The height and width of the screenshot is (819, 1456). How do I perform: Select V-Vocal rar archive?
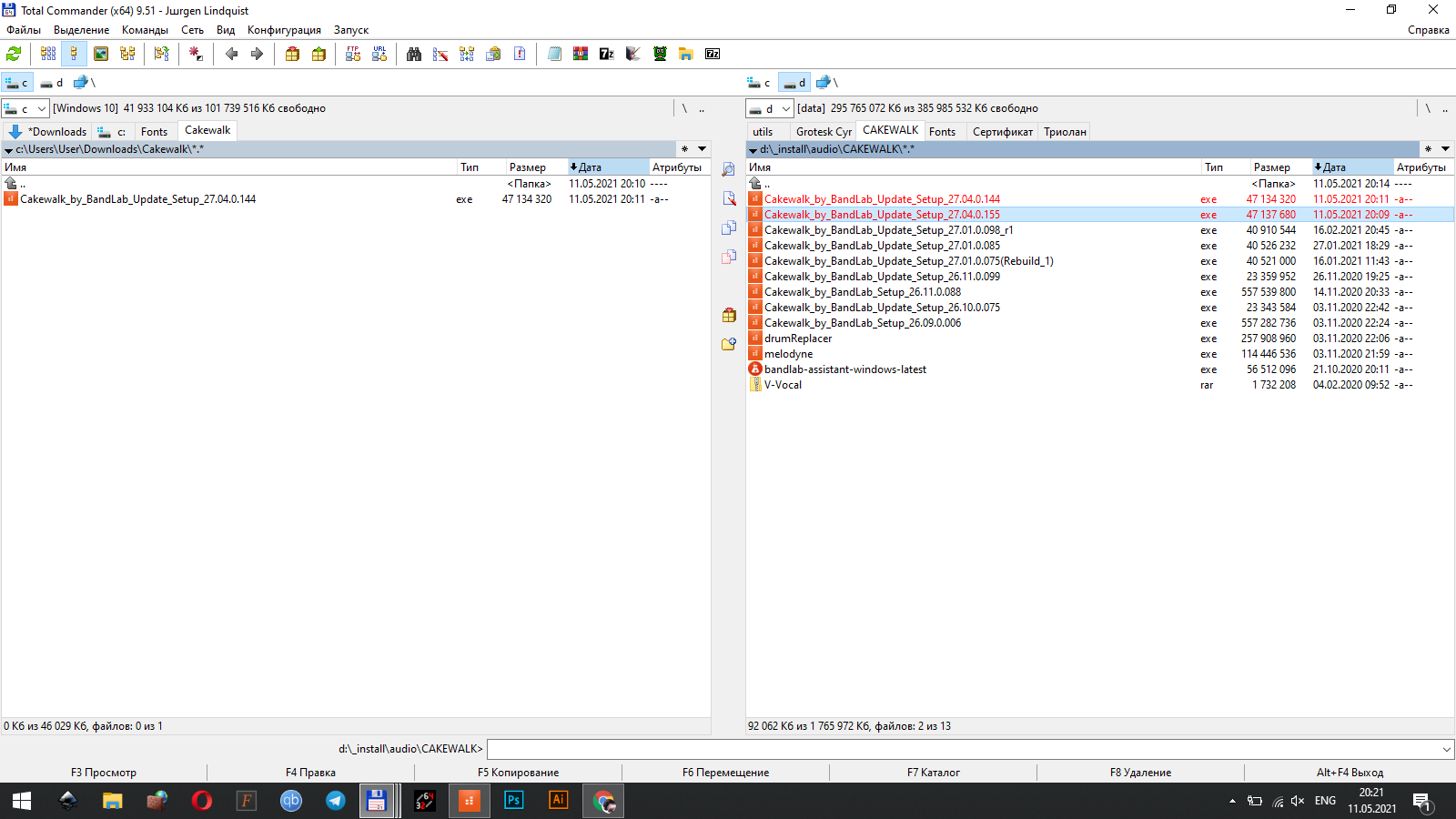(x=1099, y=385)
